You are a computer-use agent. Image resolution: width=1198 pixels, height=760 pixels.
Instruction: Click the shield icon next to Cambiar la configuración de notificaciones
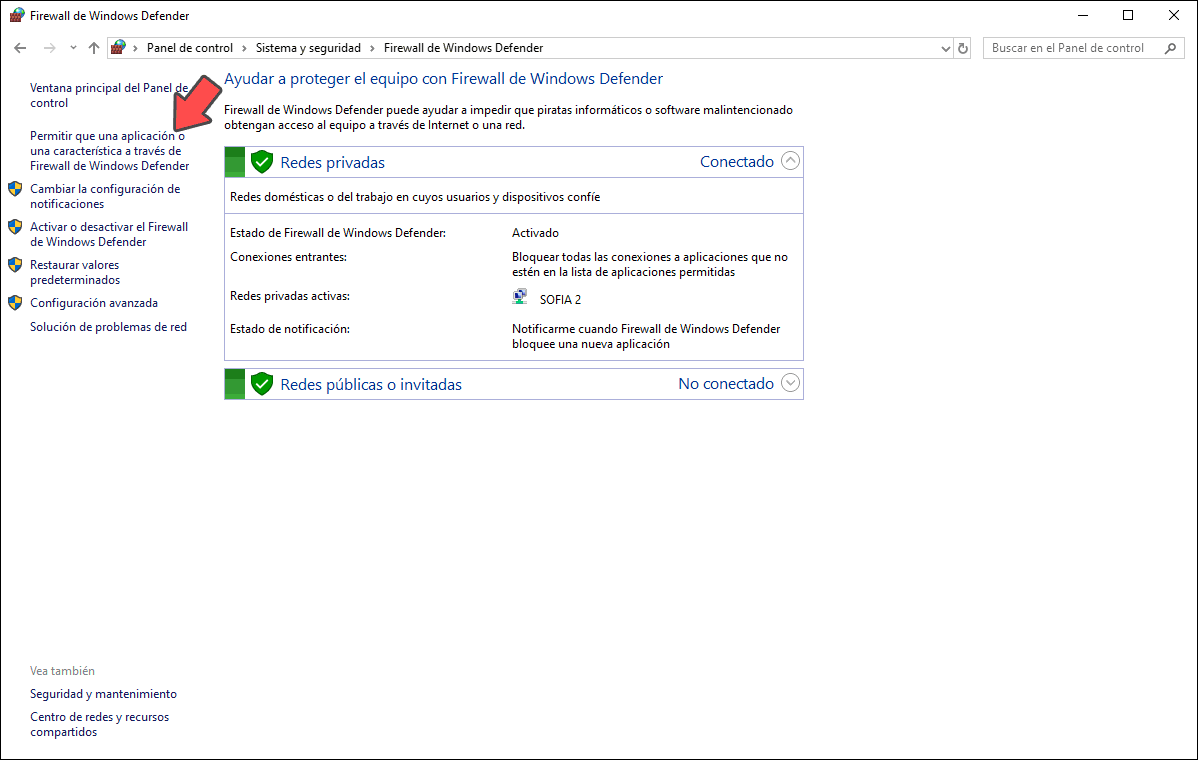coord(15,189)
